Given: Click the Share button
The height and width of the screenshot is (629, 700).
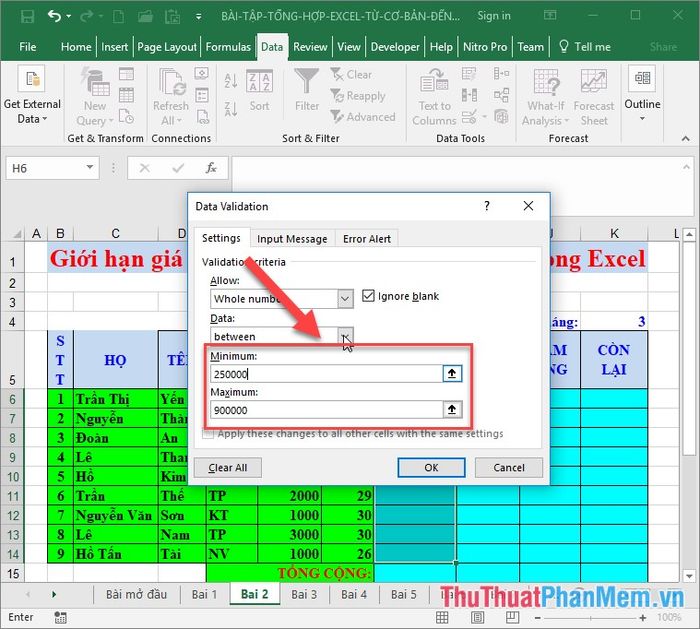Looking at the screenshot, I should click(x=663, y=47).
